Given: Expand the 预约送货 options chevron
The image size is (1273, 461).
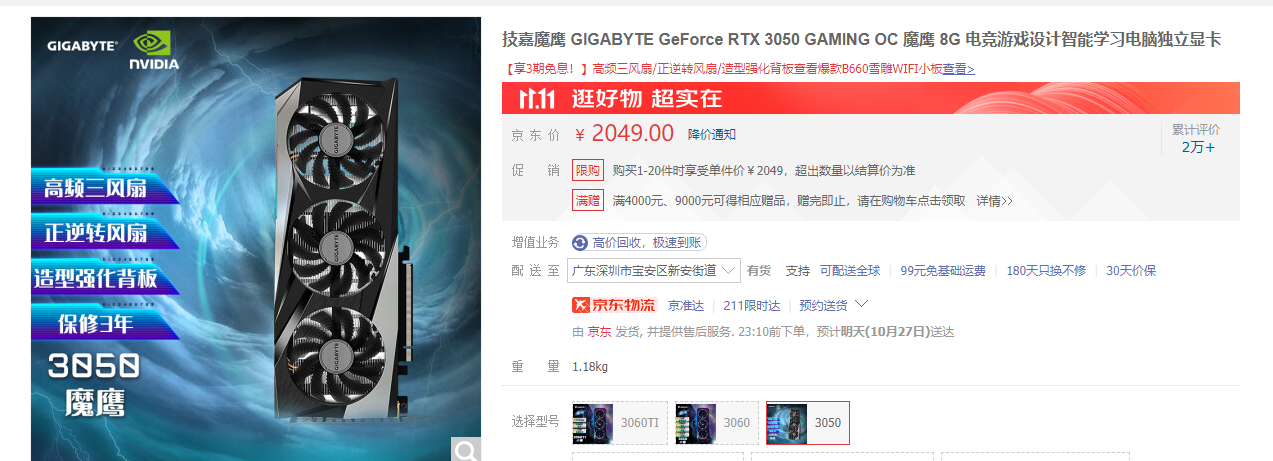Looking at the screenshot, I should tap(861, 304).
